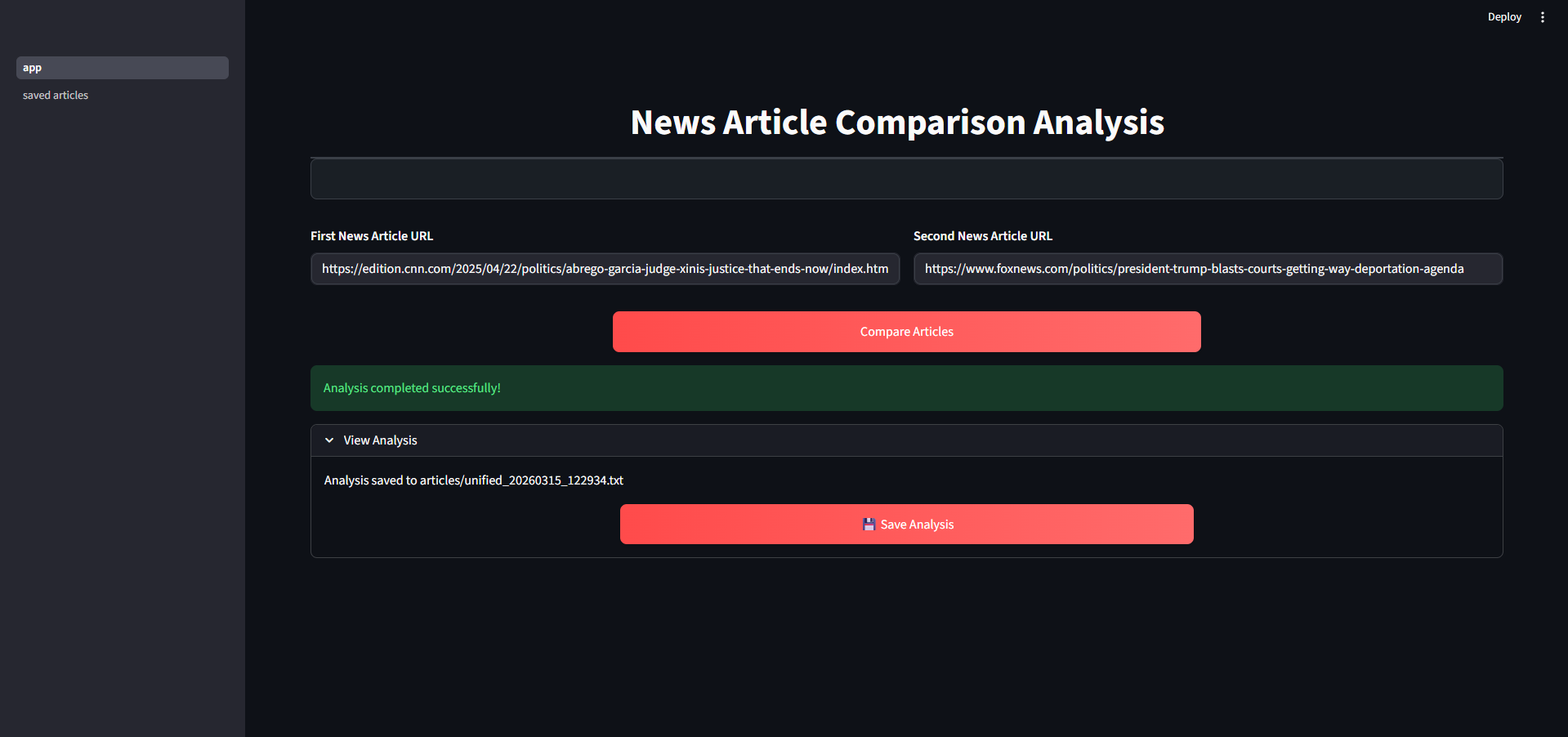Click blank area below the analysis panel
This screenshot has width=1568, height=737.
[906, 645]
